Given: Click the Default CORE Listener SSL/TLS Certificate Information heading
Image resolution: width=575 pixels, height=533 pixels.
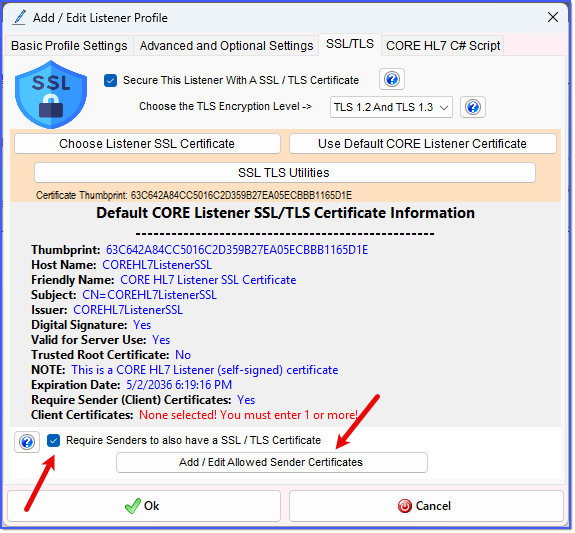Looking at the screenshot, I should pos(285,213).
